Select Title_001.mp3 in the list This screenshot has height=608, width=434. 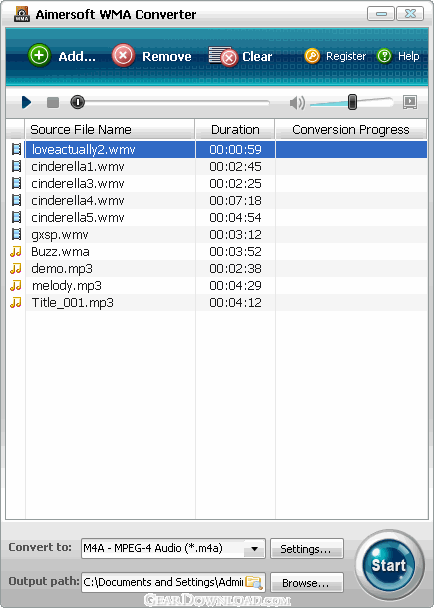[217, 302]
